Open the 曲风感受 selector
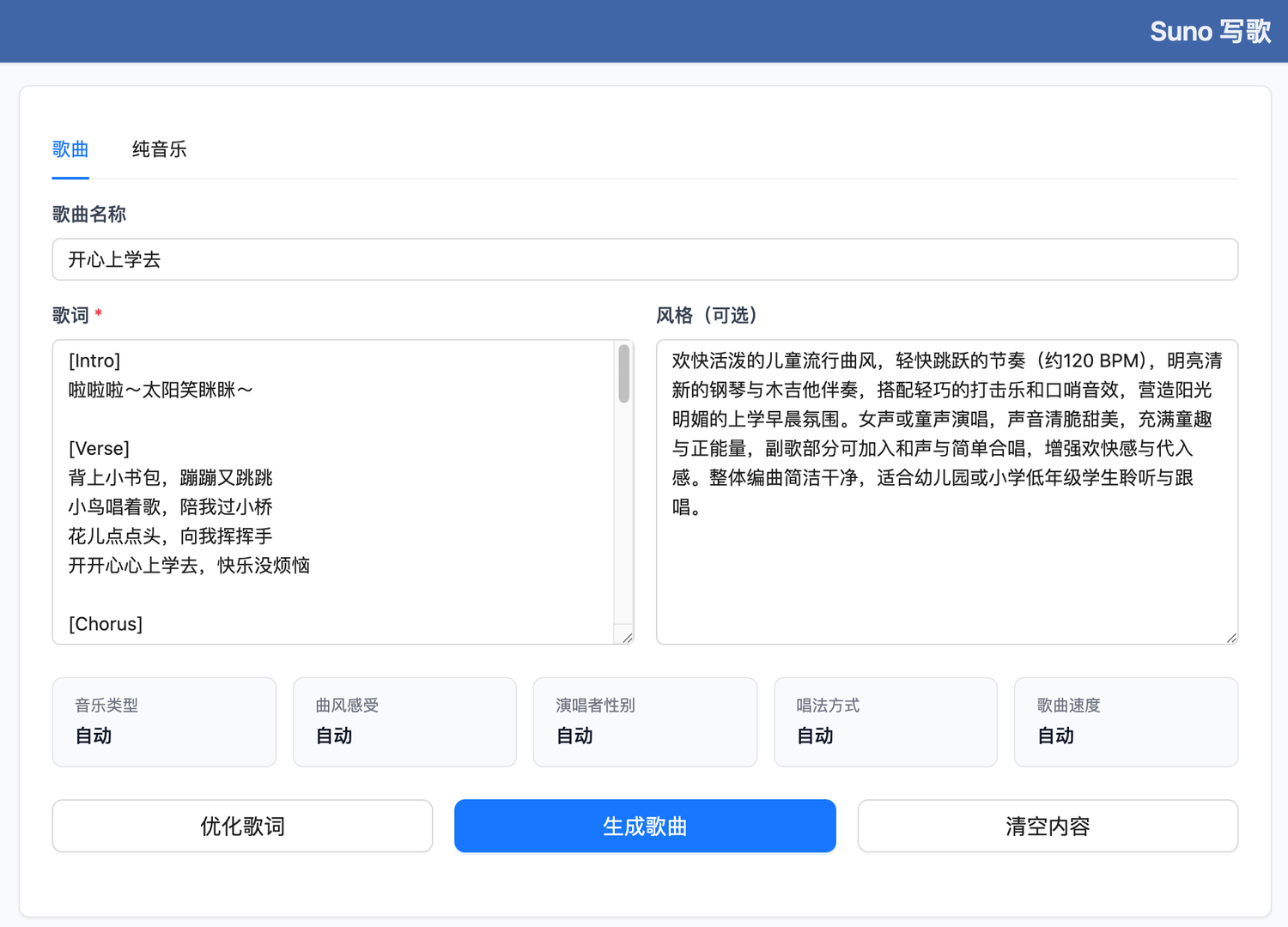 (x=404, y=721)
